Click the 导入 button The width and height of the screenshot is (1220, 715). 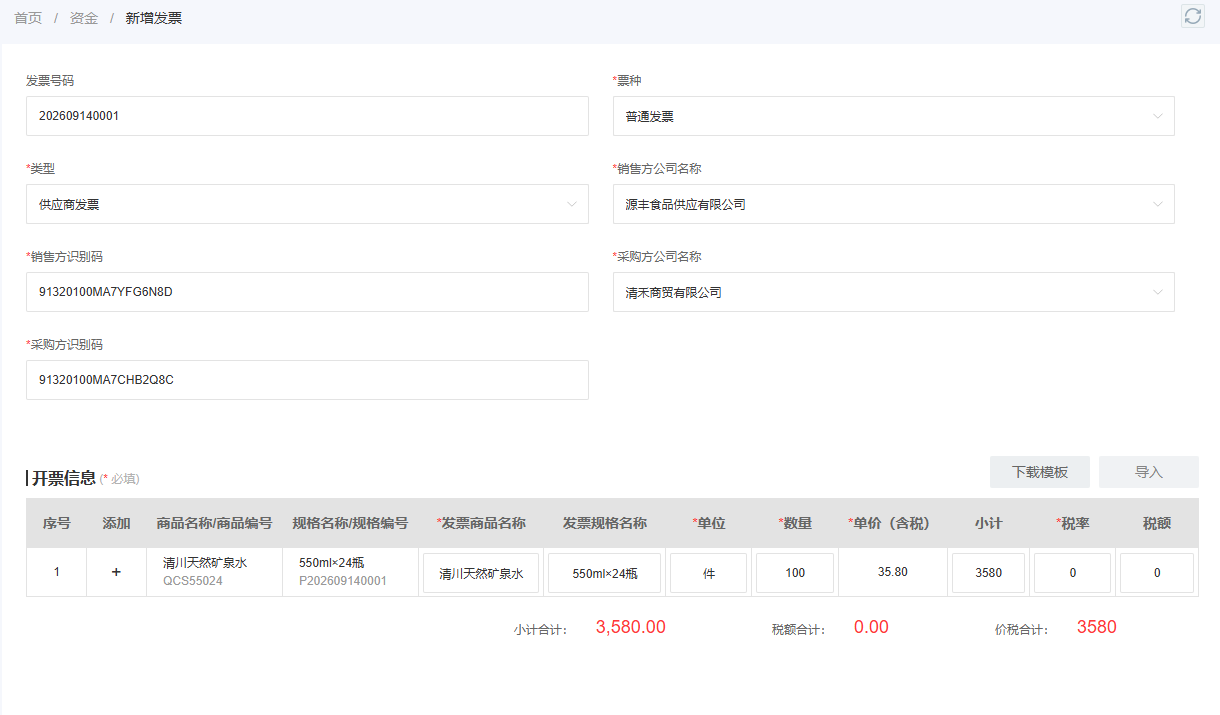(x=1149, y=472)
